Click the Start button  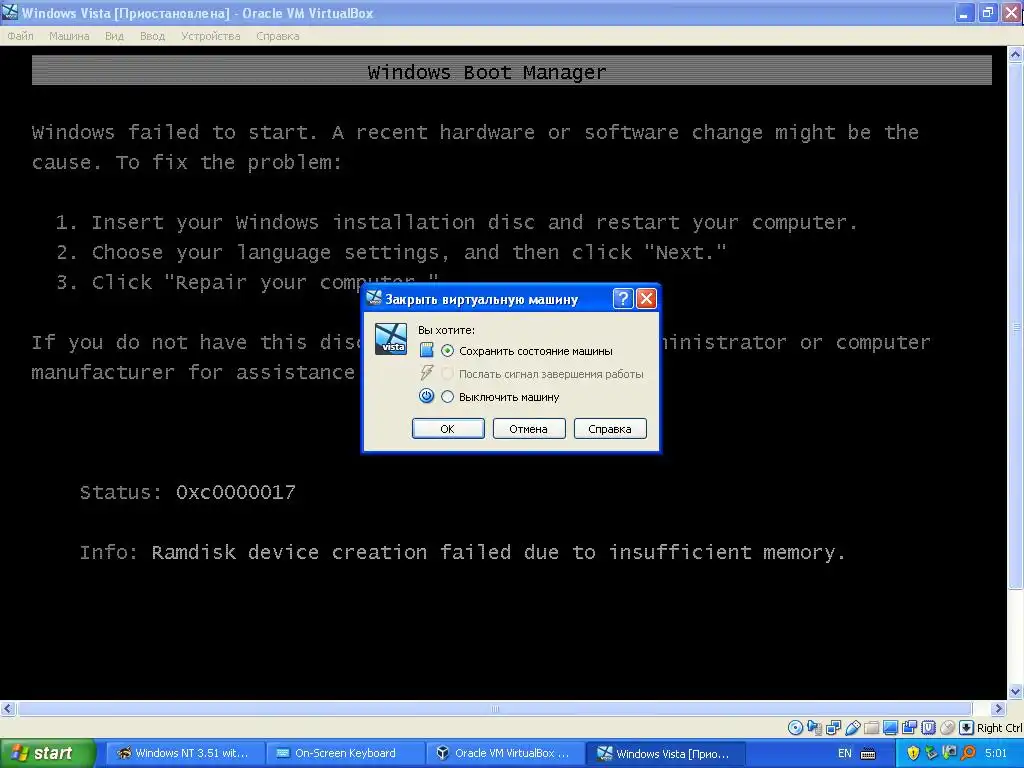click(x=47, y=753)
